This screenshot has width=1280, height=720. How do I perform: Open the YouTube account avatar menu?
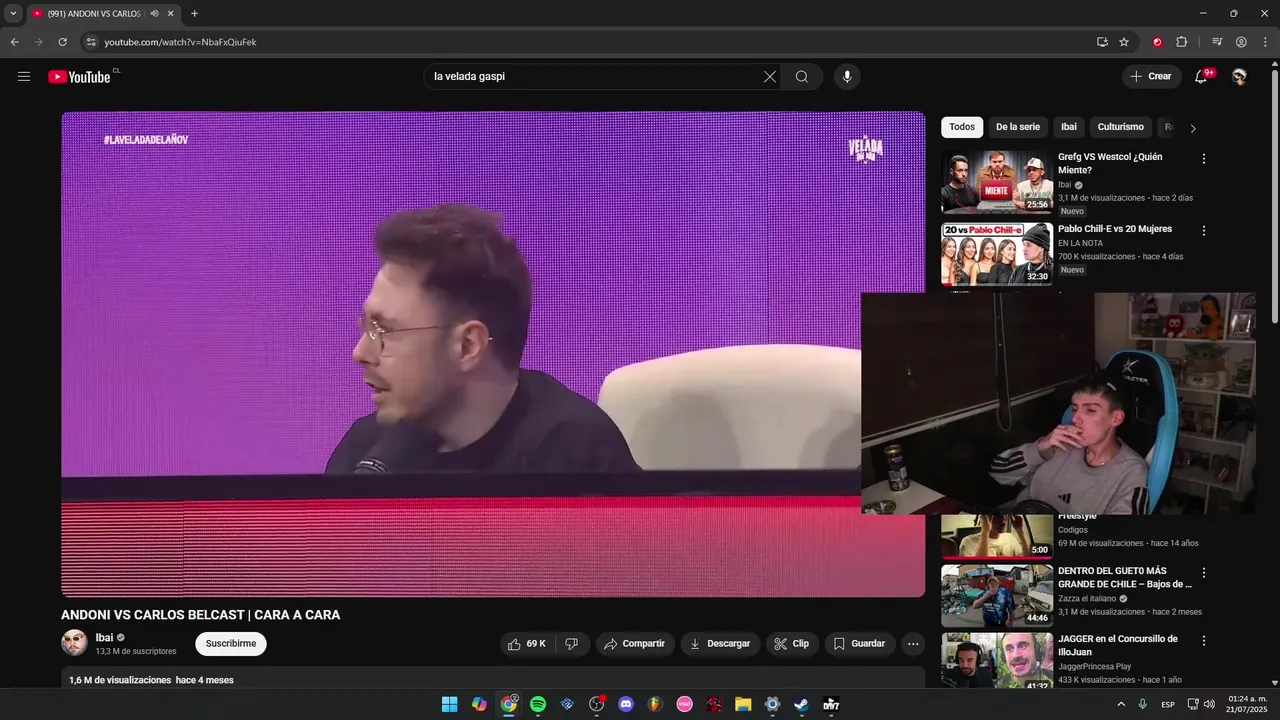click(x=1239, y=77)
